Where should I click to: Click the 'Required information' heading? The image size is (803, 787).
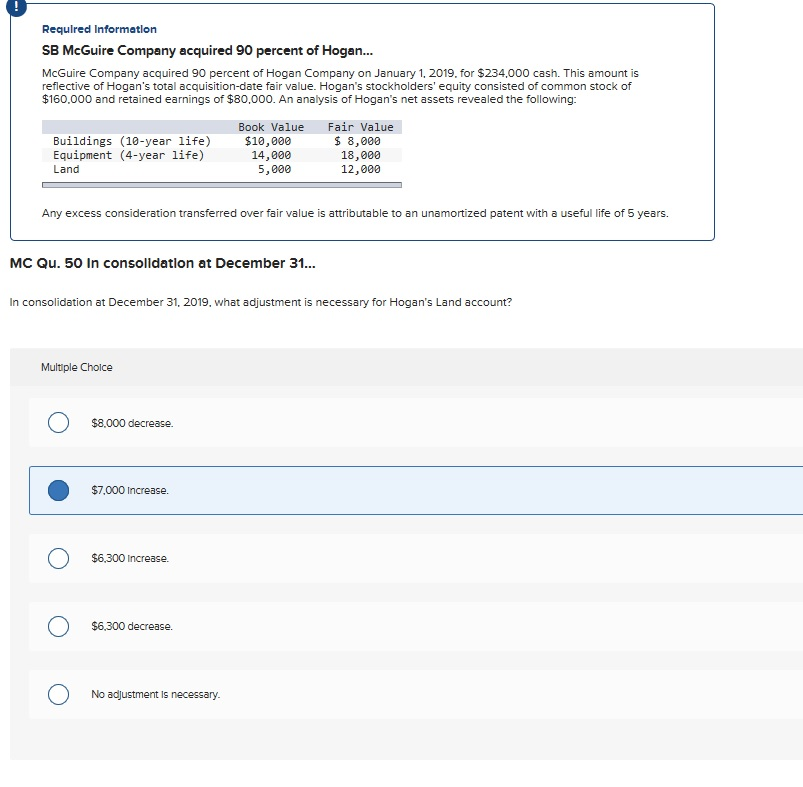click(x=99, y=29)
